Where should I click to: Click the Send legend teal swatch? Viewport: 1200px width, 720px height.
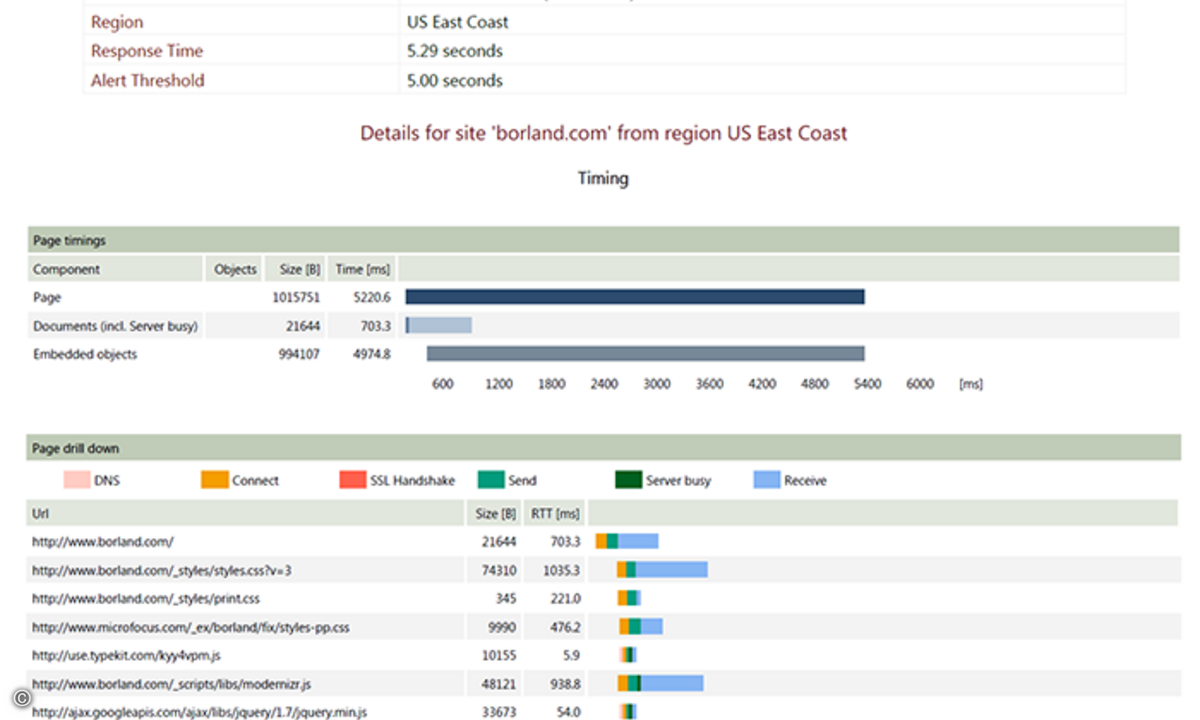coord(491,480)
